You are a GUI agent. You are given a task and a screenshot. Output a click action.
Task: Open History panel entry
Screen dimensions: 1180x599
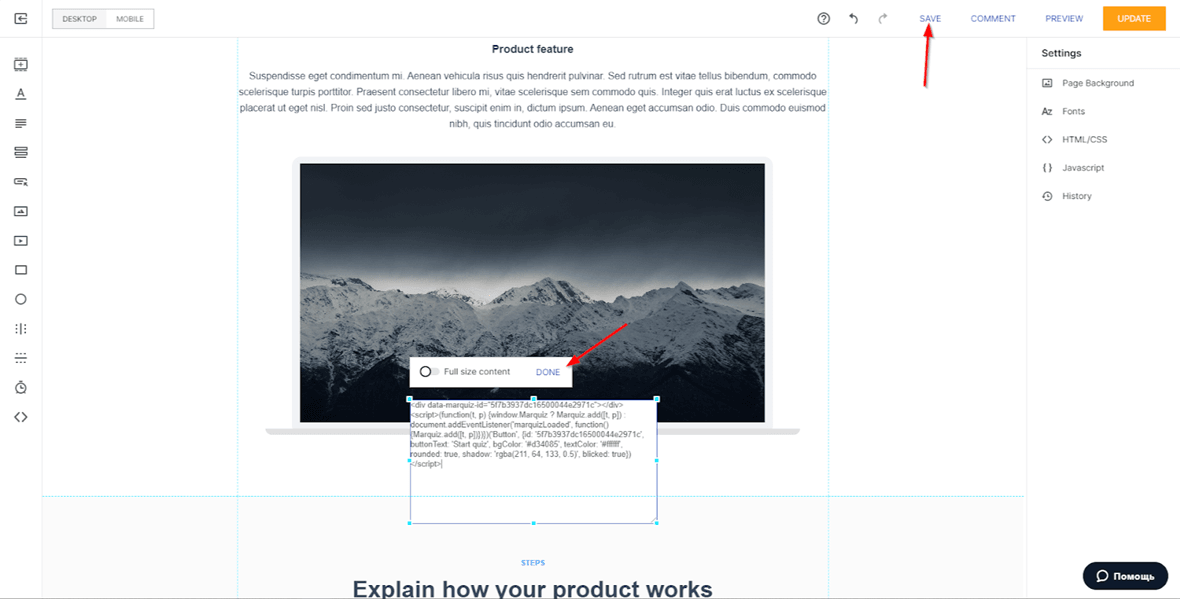tap(1076, 196)
